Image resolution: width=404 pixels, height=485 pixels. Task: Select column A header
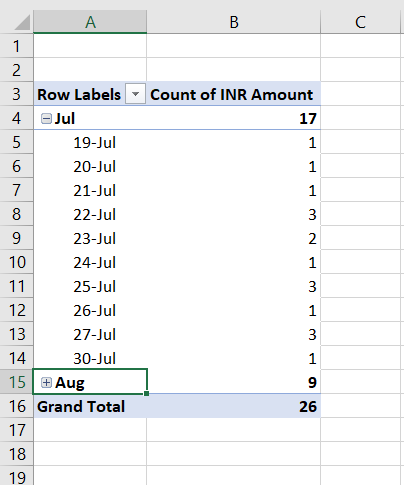coord(90,22)
